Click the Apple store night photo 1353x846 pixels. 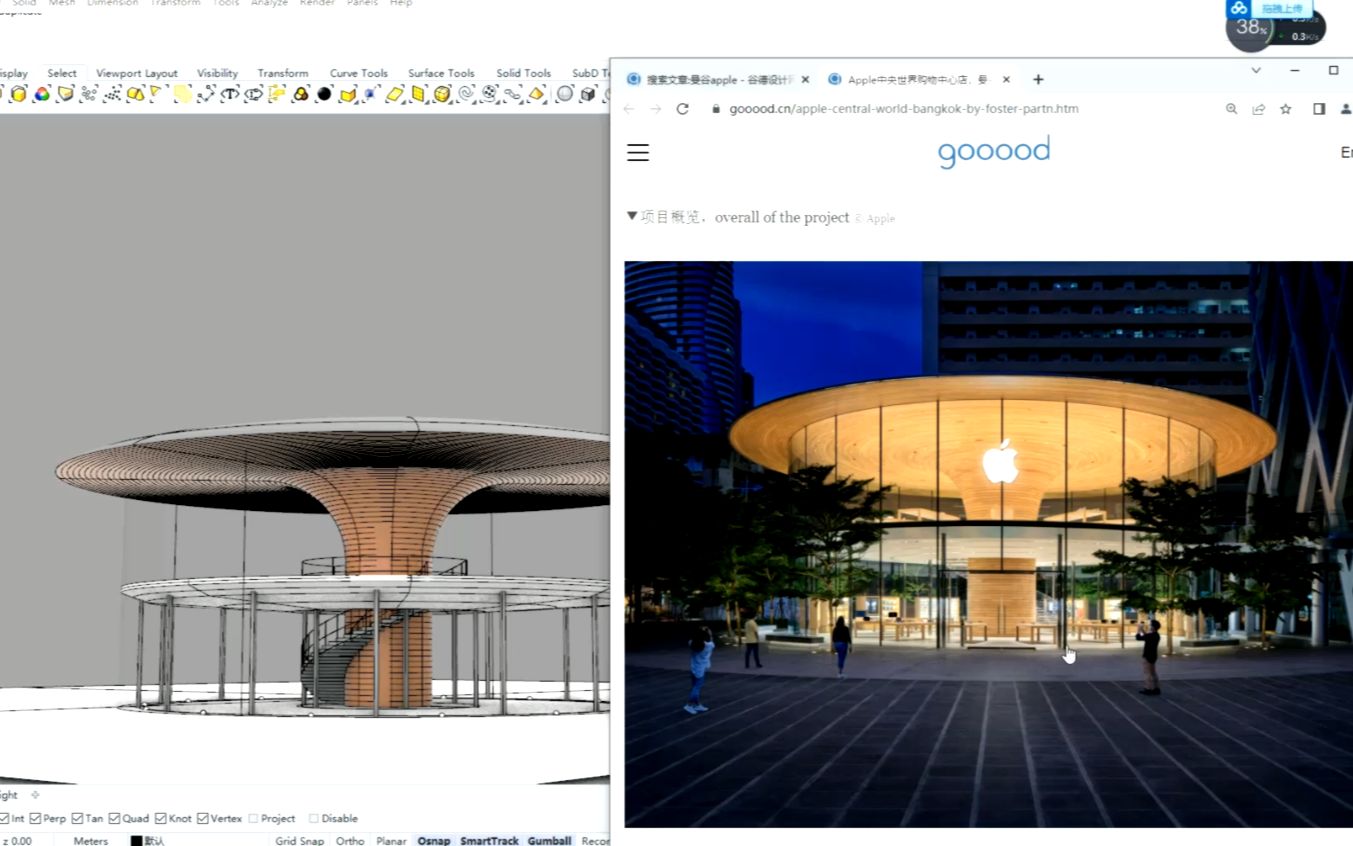[988, 544]
